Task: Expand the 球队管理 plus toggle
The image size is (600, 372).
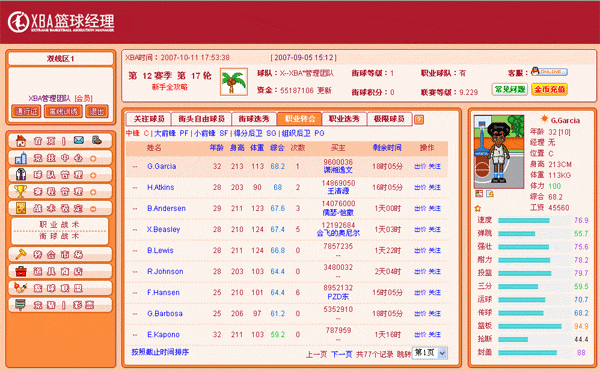Action: [93, 175]
